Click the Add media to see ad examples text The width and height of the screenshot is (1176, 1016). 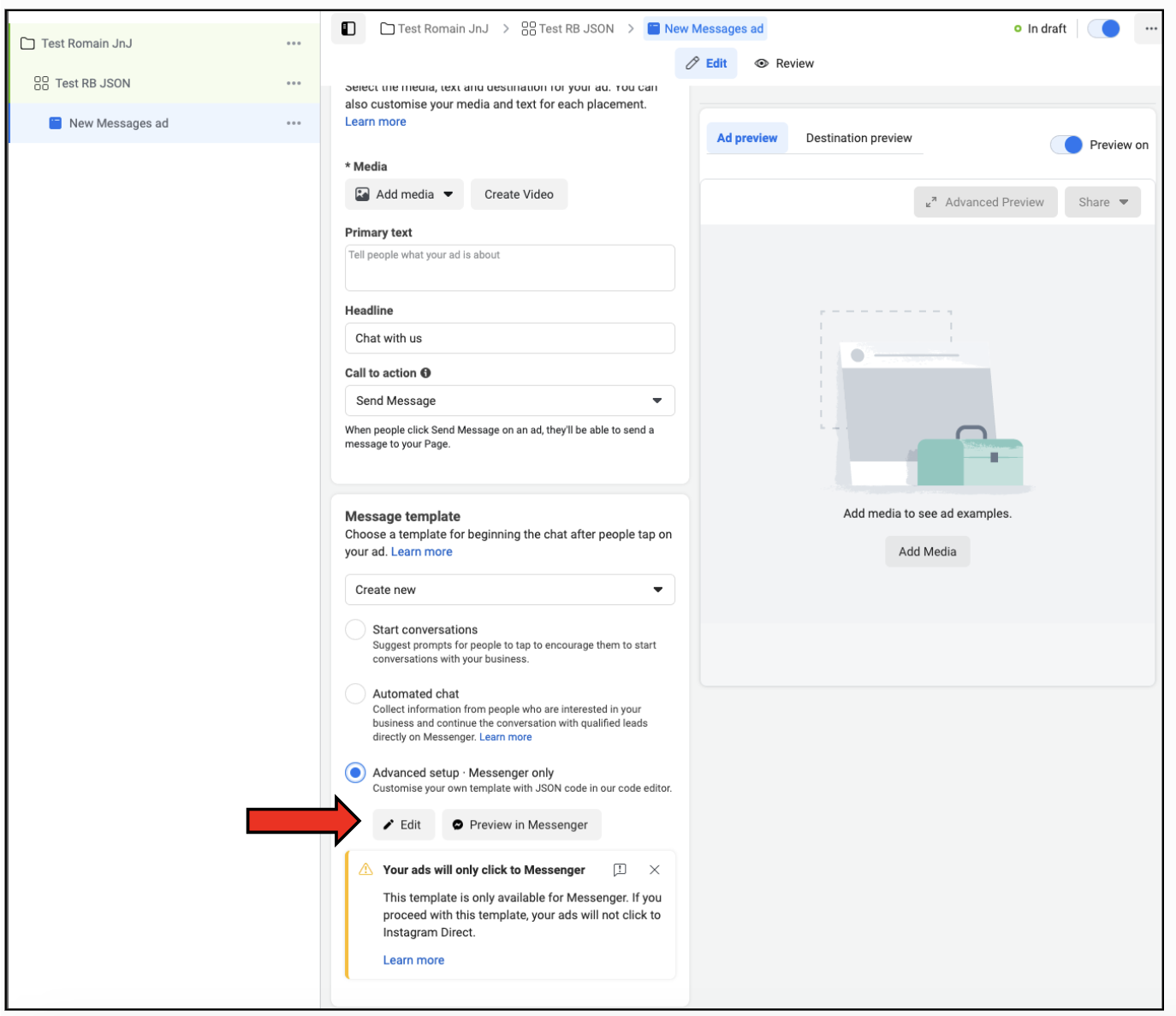click(927, 514)
